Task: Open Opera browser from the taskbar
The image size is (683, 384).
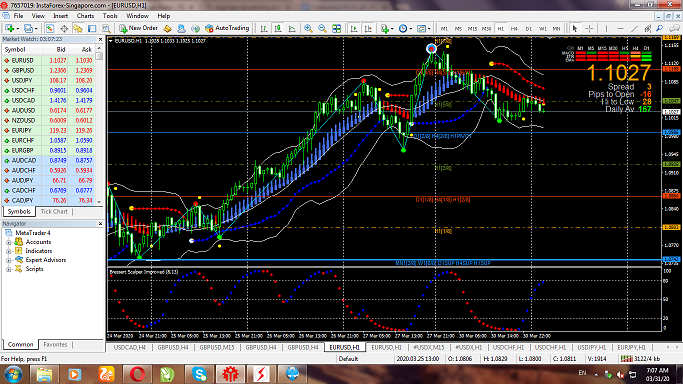Action: (x=137, y=374)
